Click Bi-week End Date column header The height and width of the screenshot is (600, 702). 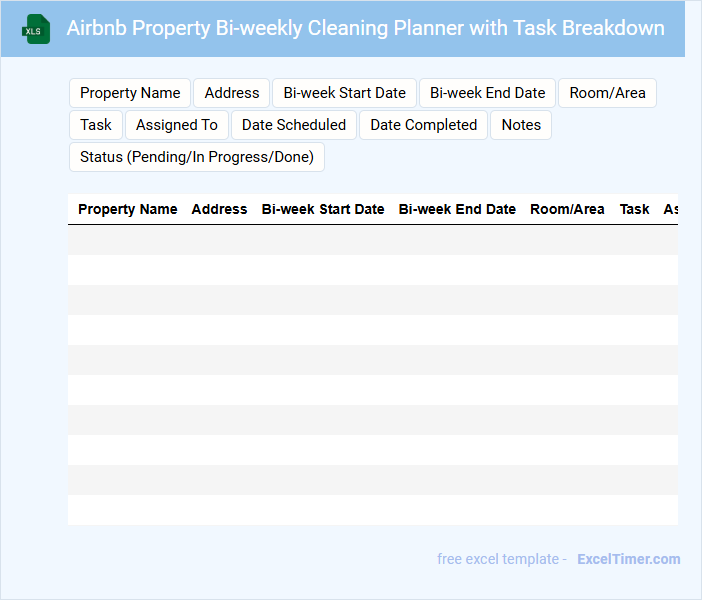(x=457, y=209)
